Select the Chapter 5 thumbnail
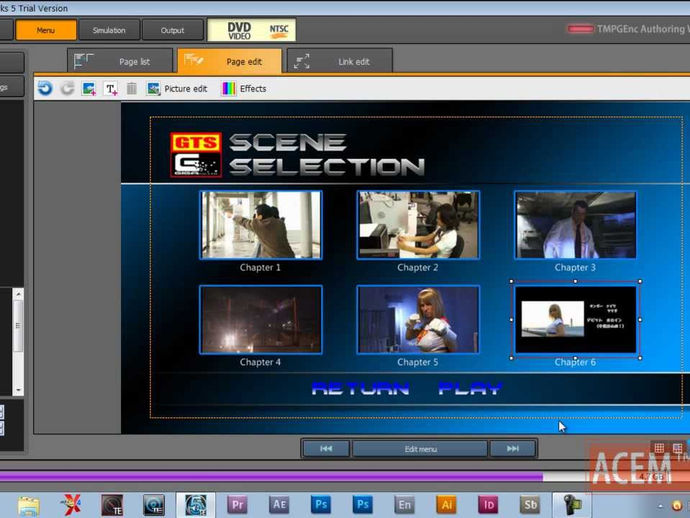The width and height of the screenshot is (690, 518). point(418,320)
